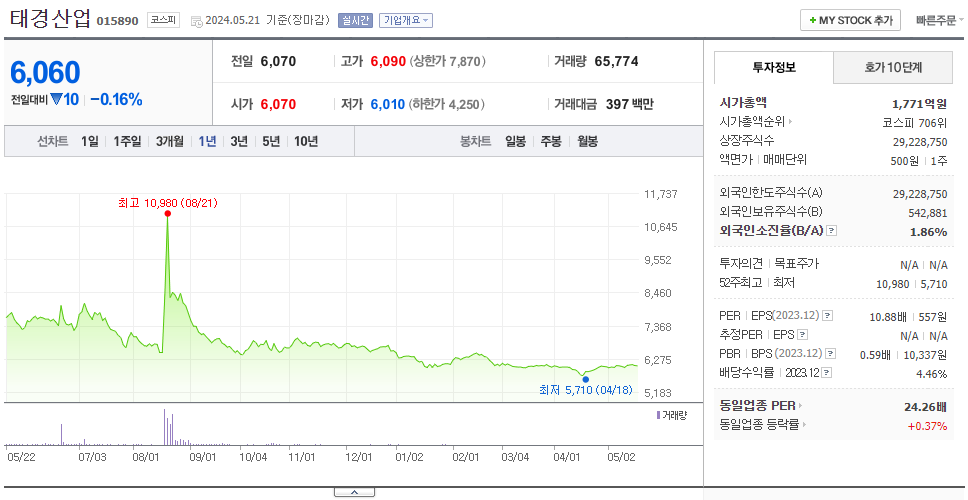Click help icon next to 추정PER EPS
The width and height of the screenshot is (968, 500).
click(802, 335)
